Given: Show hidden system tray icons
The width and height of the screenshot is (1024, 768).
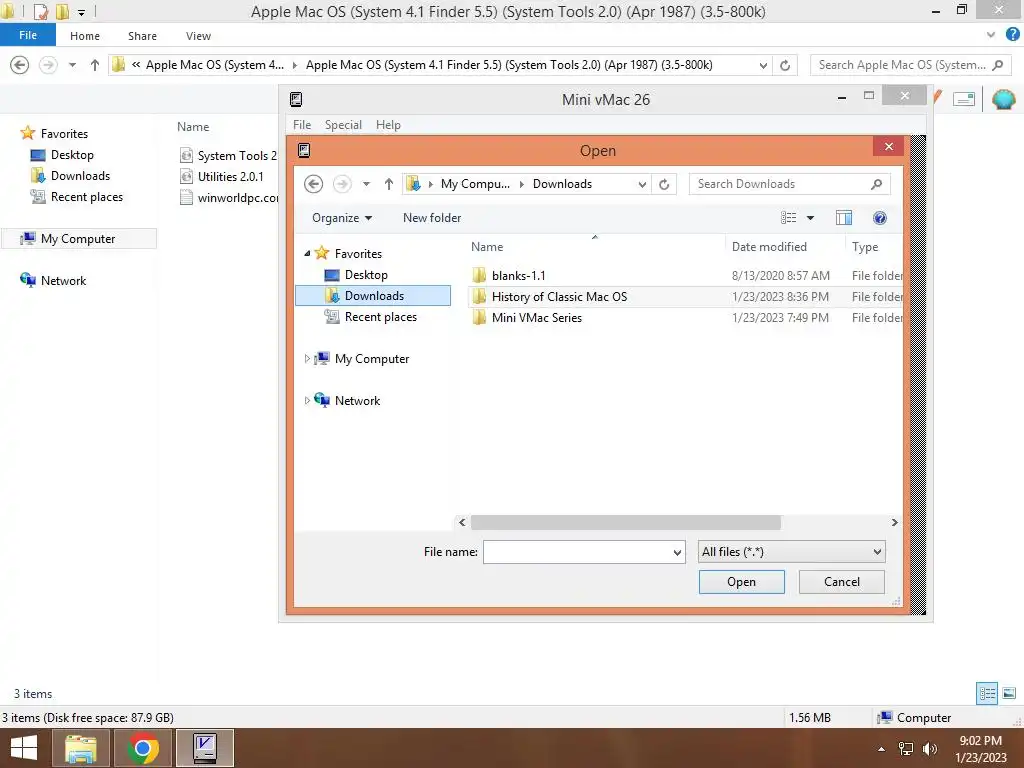Looking at the screenshot, I should coord(882,749).
